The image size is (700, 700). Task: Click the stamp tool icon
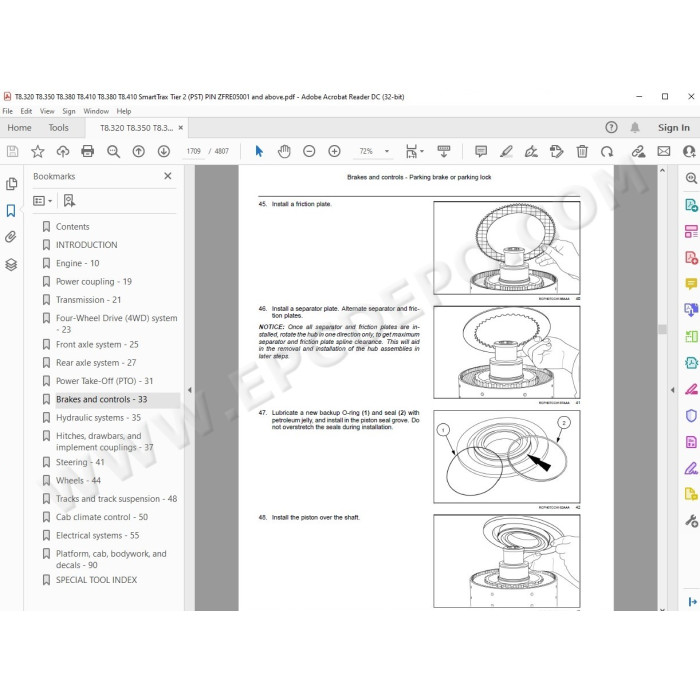pos(556,151)
